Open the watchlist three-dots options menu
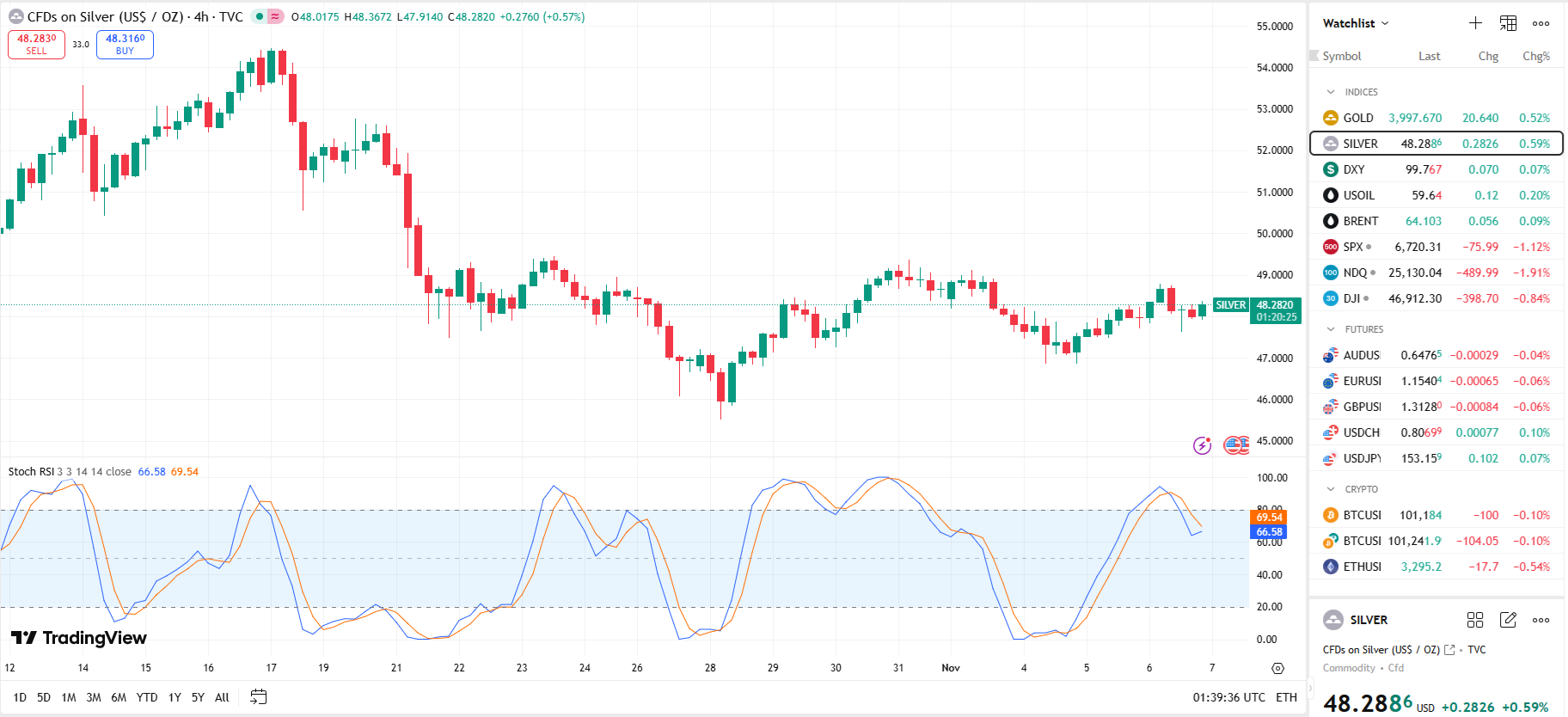 click(x=1540, y=23)
